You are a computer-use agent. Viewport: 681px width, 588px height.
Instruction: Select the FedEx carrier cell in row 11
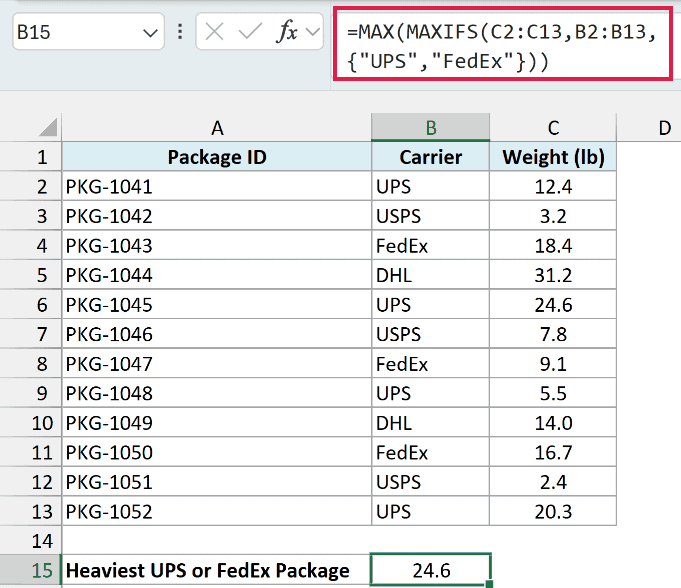point(430,452)
